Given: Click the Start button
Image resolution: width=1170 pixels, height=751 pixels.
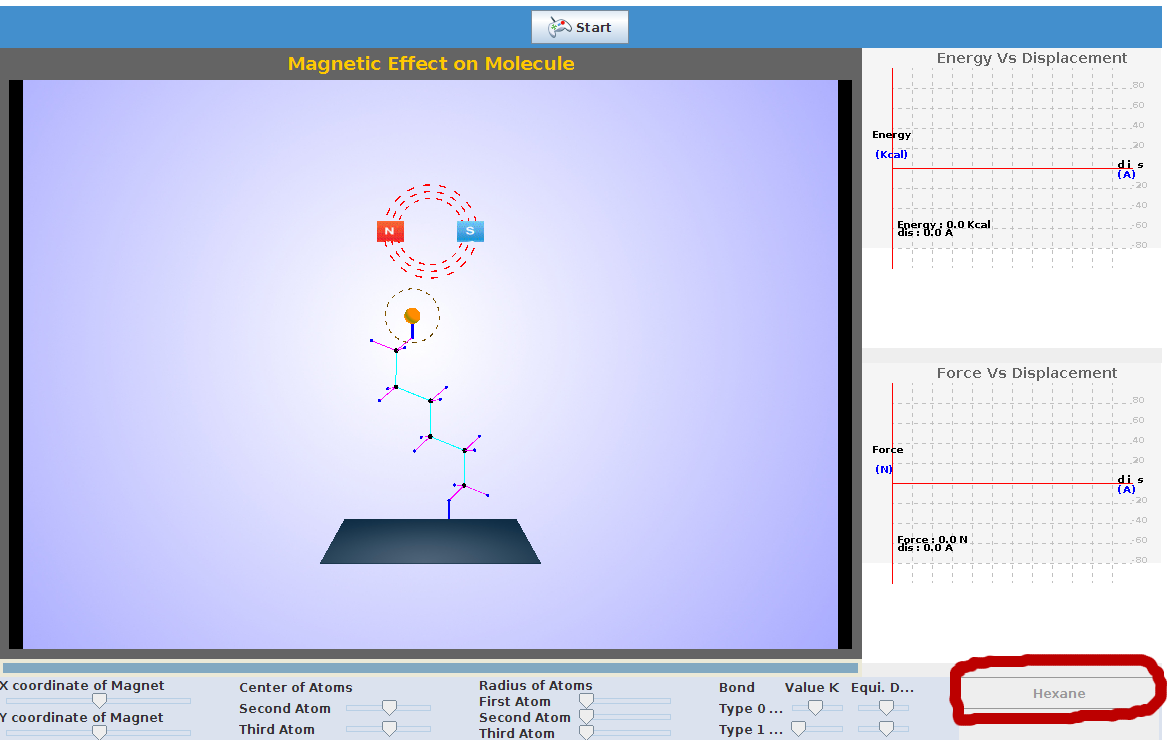Looking at the screenshot, I should (580, 27).
